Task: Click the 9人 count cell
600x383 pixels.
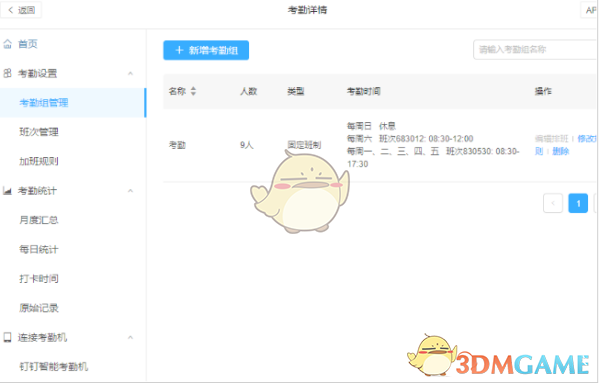Action: point(247,145)
